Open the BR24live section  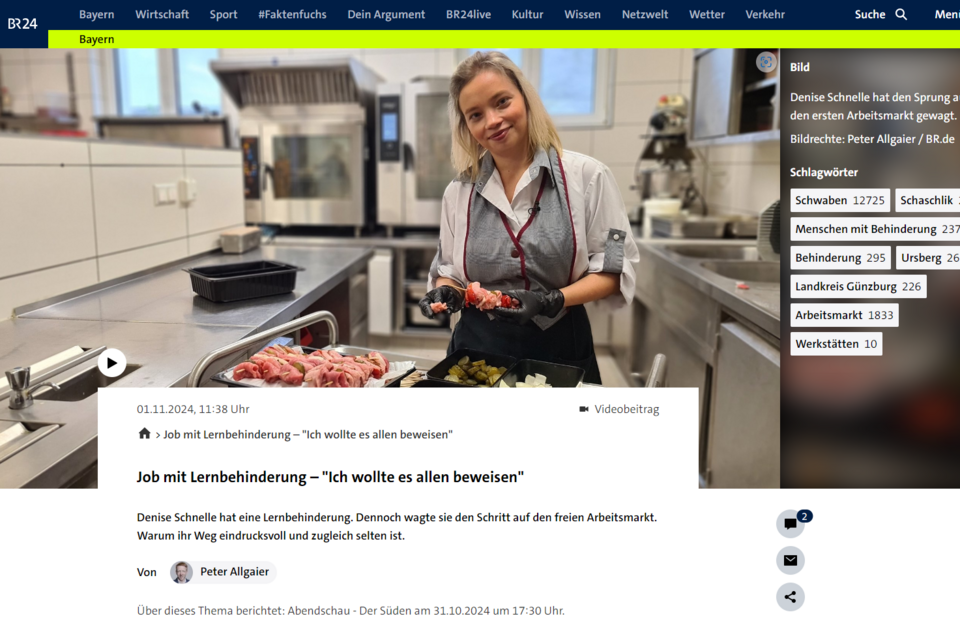coord(468,14)
